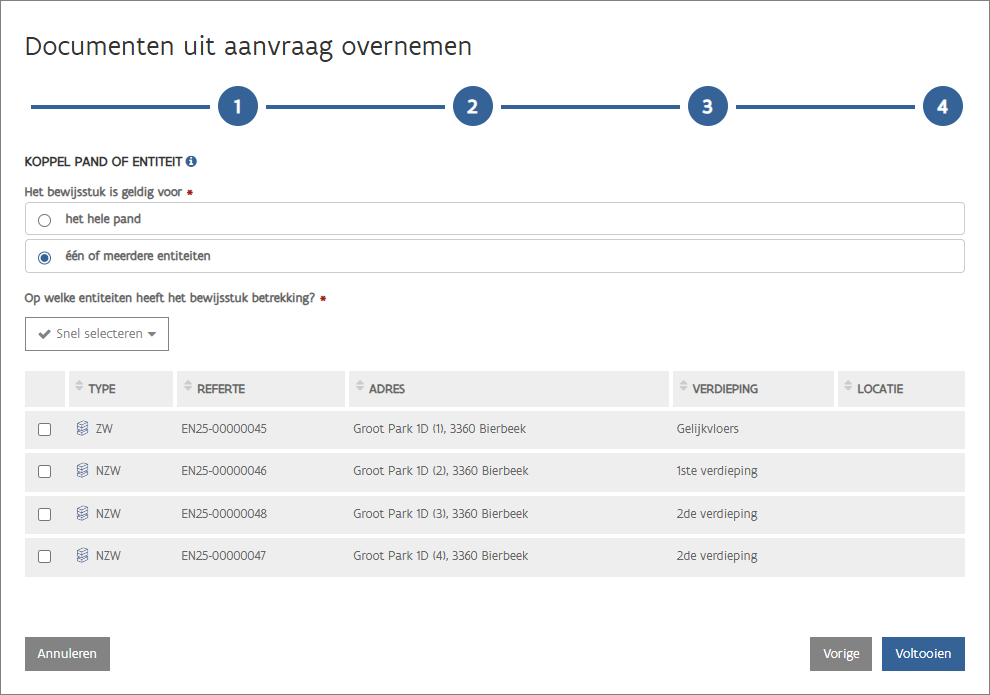Sort by the Locatie column header
990x695 pixels.
click(x=879, y=389)
